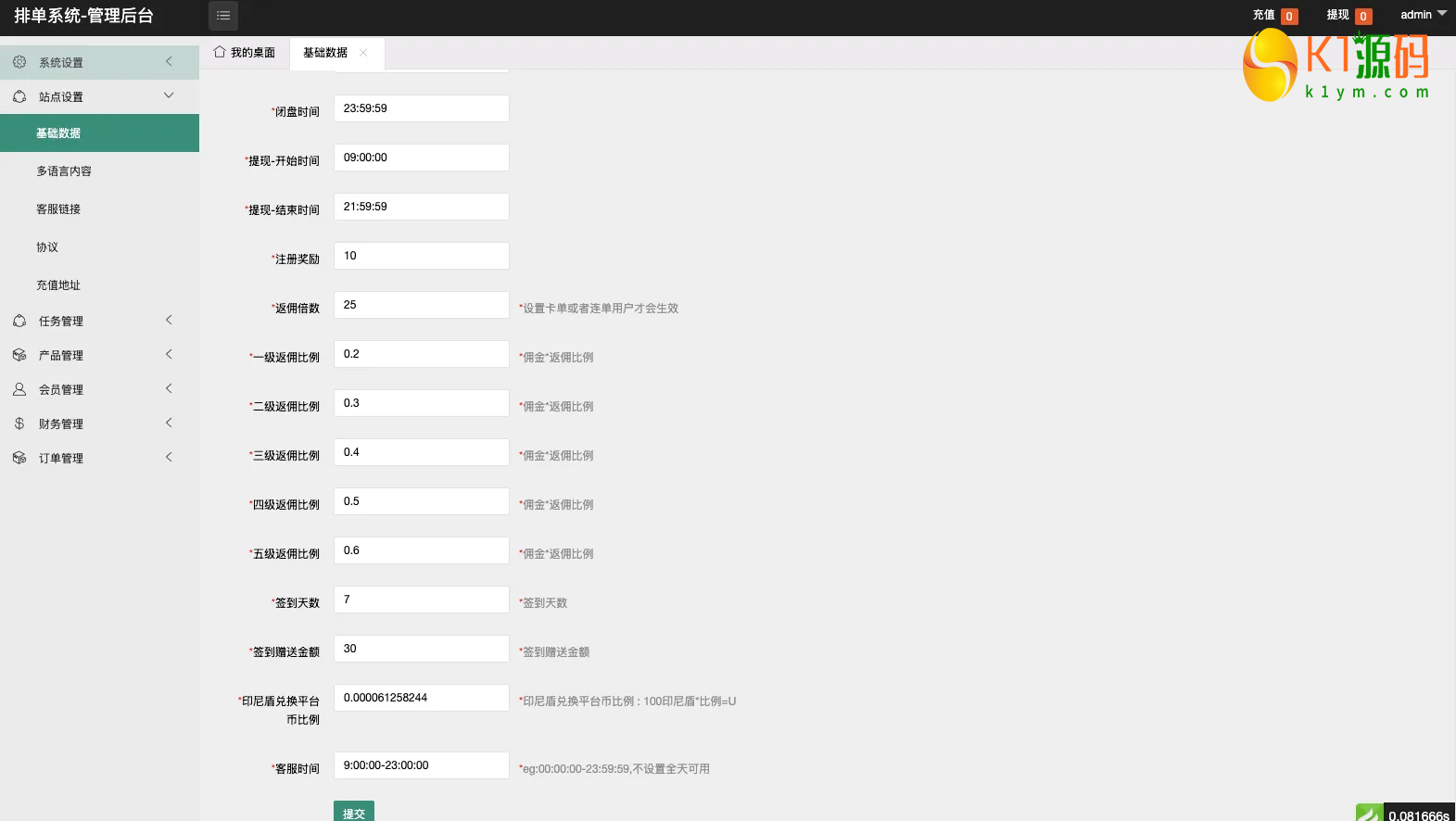Open the 任务管理 menu item

click(100, 321)
